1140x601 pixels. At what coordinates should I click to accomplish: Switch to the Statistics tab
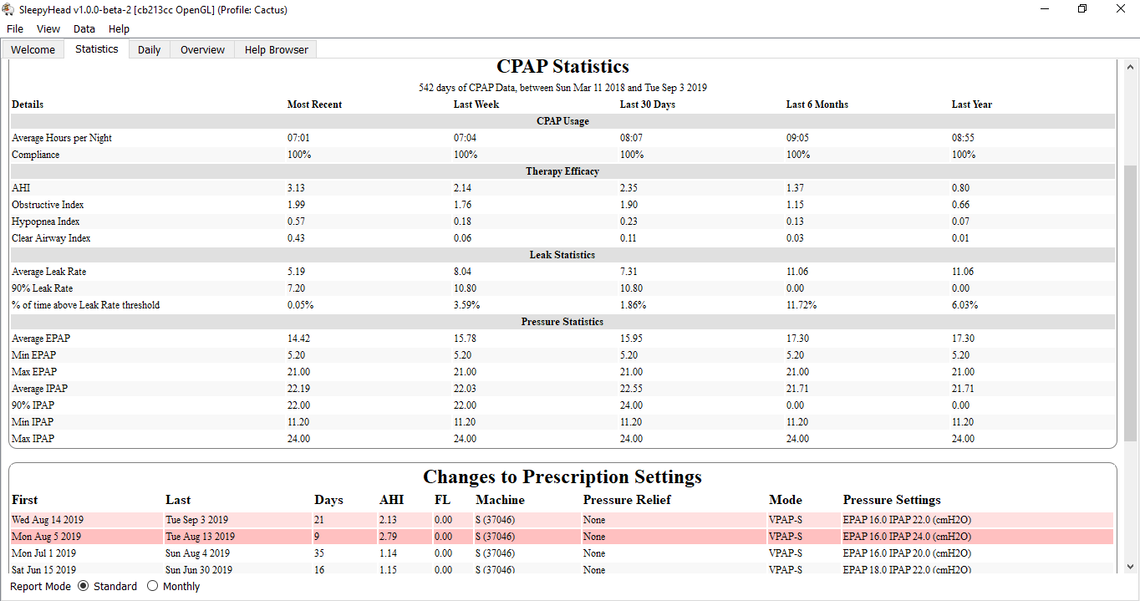[97, 49]
